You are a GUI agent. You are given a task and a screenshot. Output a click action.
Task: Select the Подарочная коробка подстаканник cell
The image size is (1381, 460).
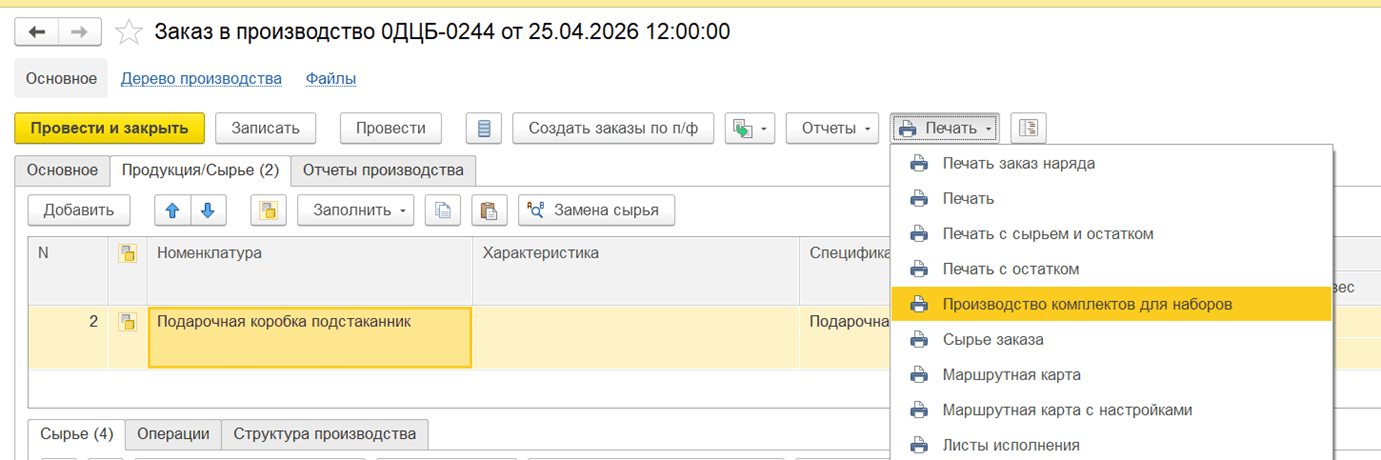309,337
